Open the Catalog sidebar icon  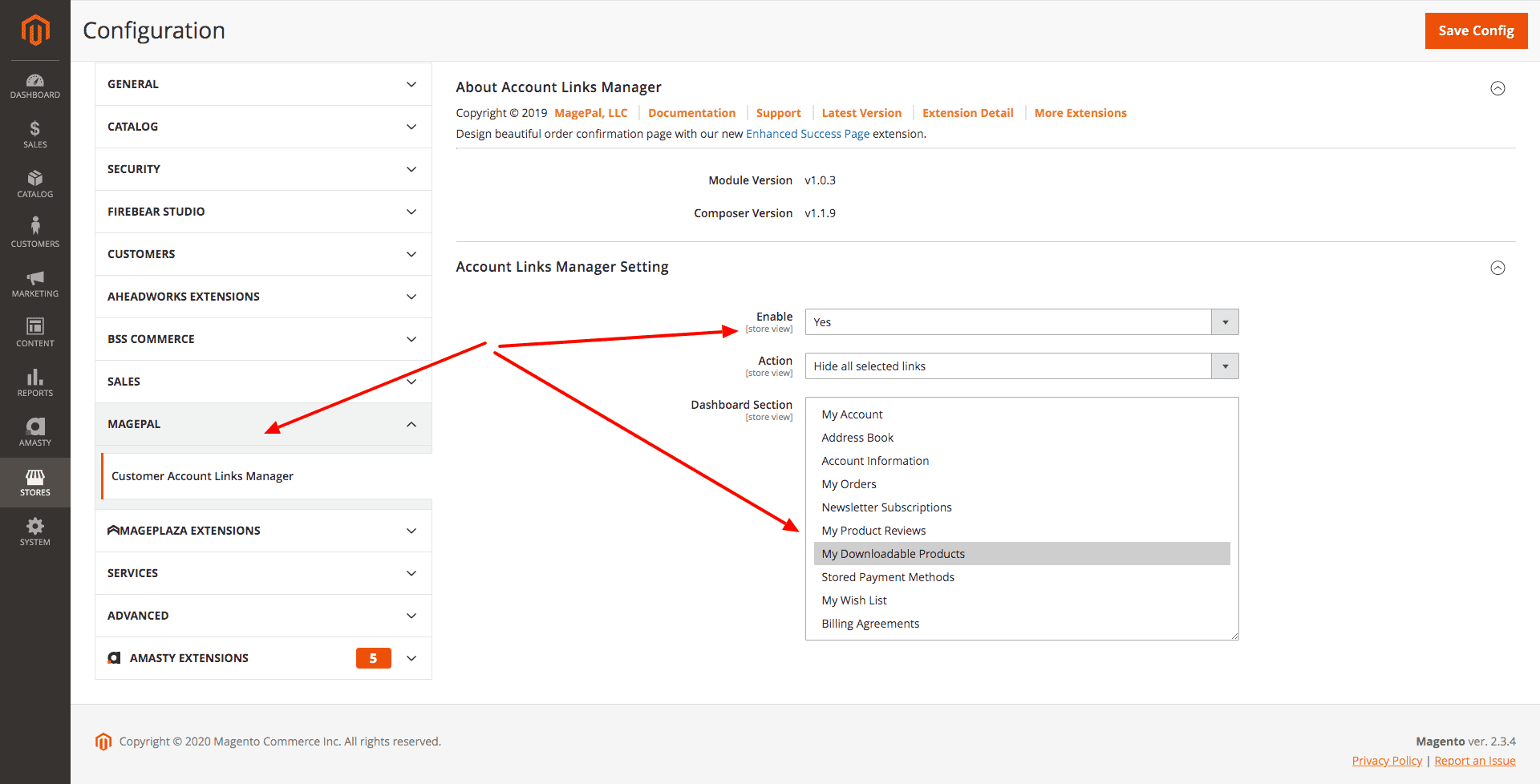pyautogui.click(x=34, y=184)
